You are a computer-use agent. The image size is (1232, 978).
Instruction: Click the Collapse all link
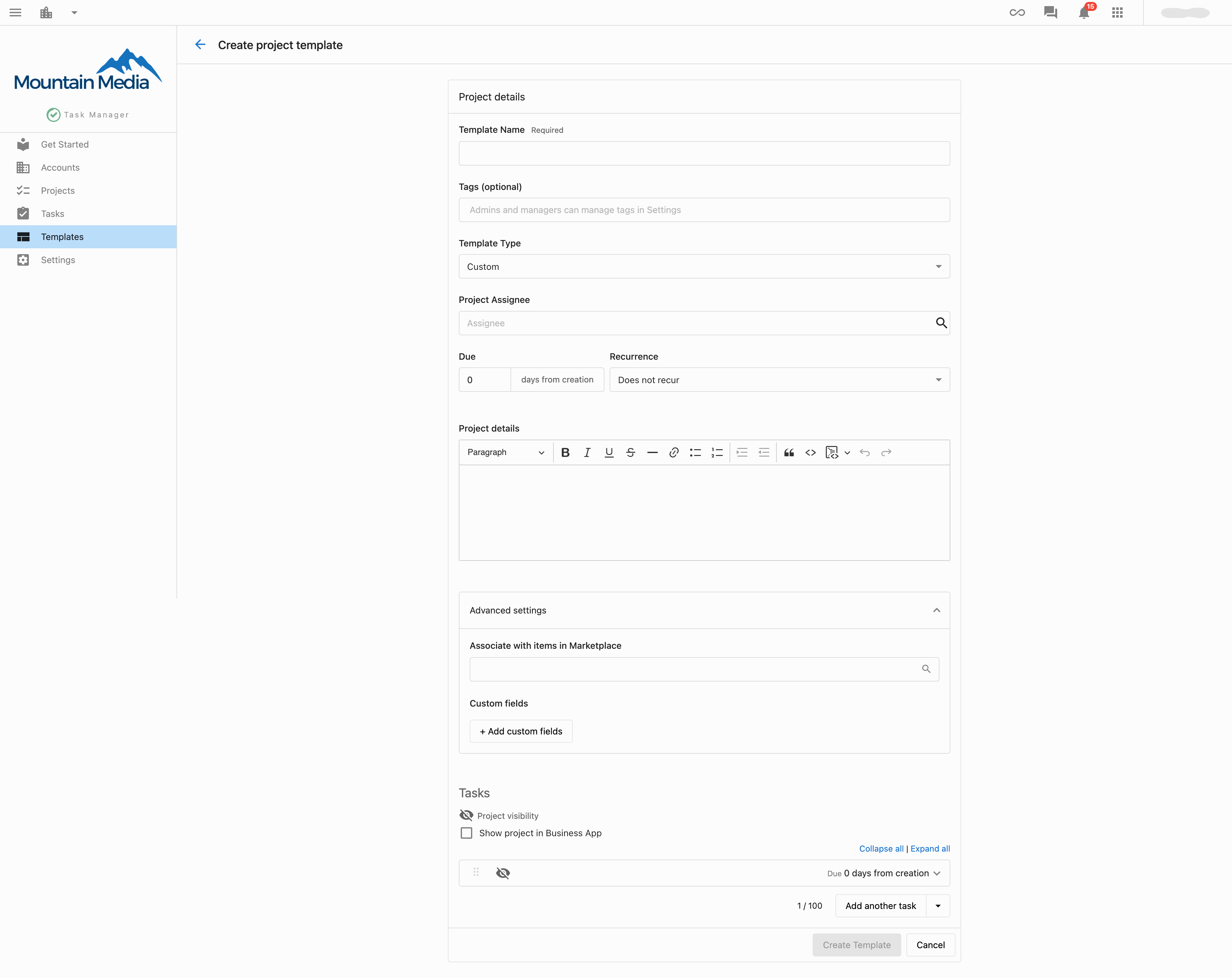[881, 848]
